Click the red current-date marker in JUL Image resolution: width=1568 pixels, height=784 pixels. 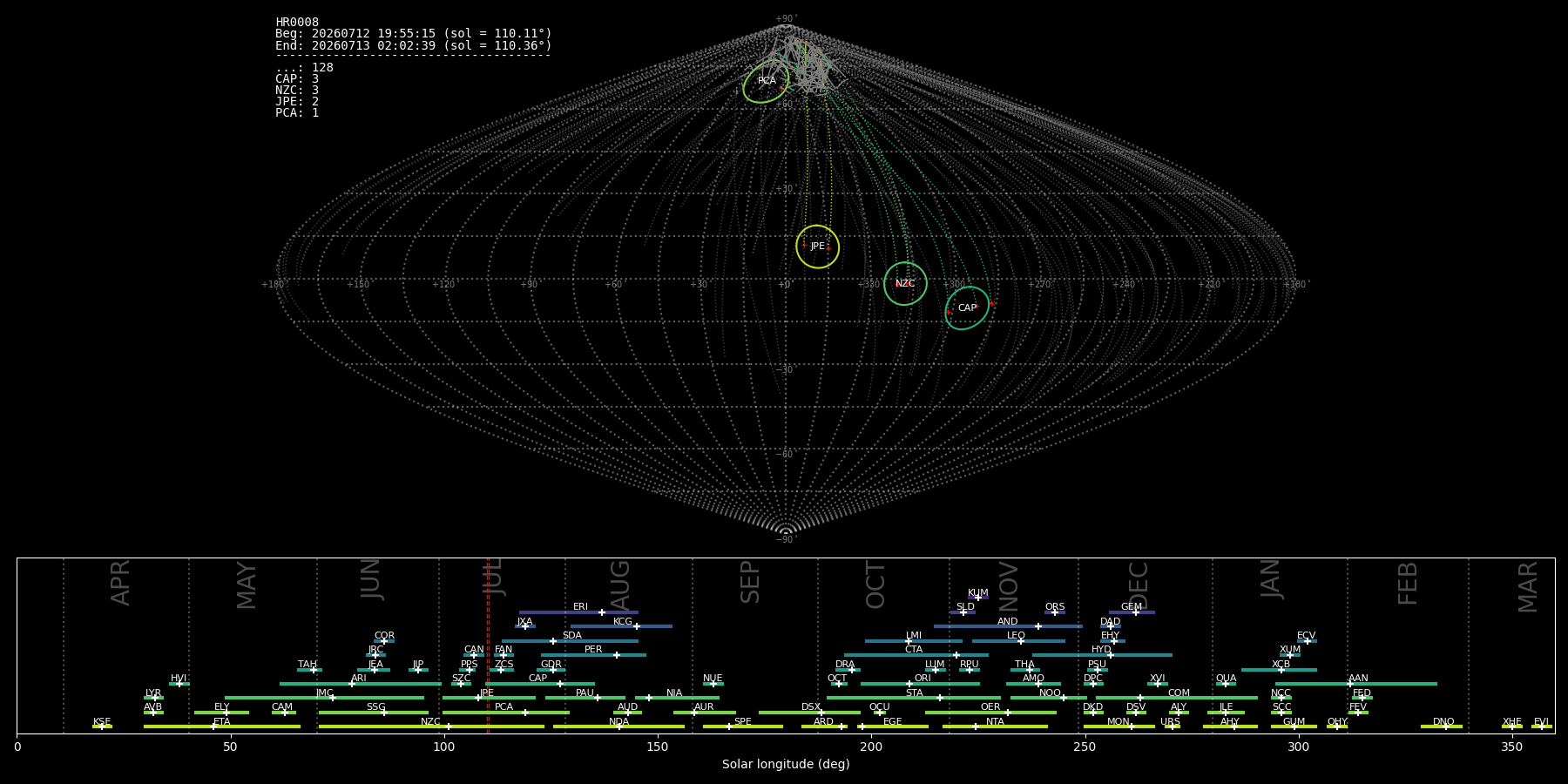pyautogui.click(x=488, y=645)
